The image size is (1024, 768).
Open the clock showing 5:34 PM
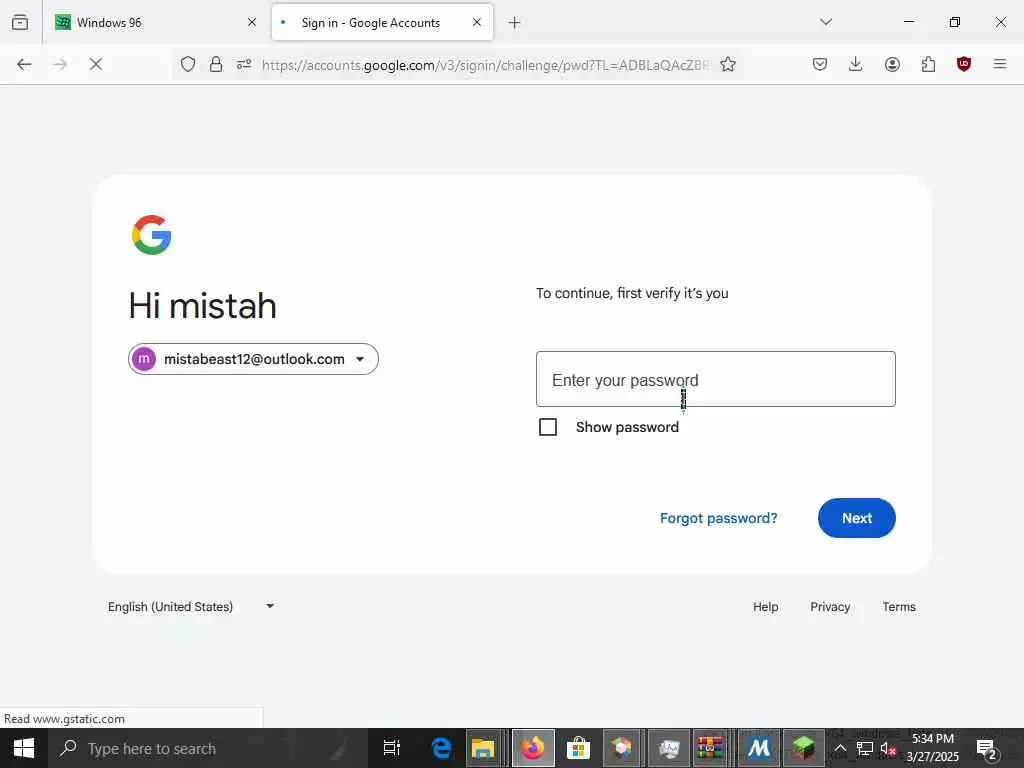coord(933,748)
